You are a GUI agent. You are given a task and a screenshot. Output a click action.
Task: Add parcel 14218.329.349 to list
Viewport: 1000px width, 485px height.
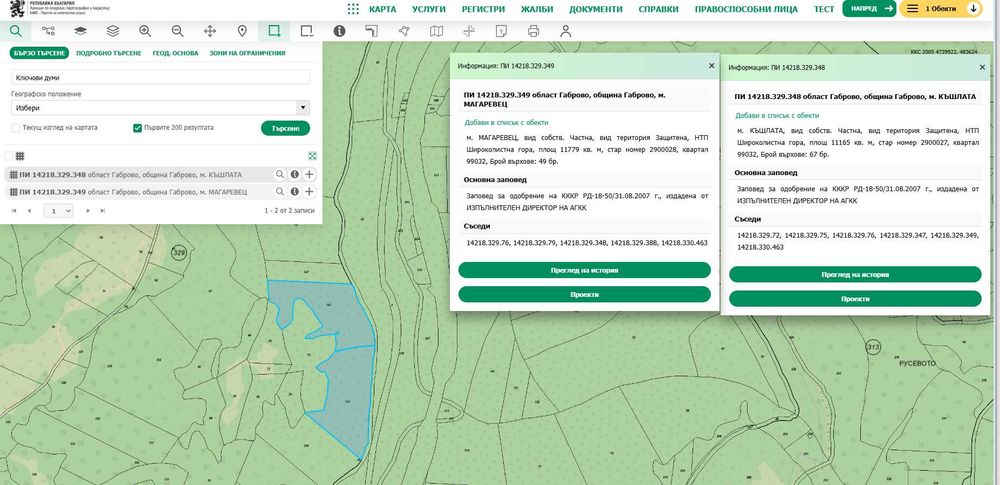pos(309,191)
